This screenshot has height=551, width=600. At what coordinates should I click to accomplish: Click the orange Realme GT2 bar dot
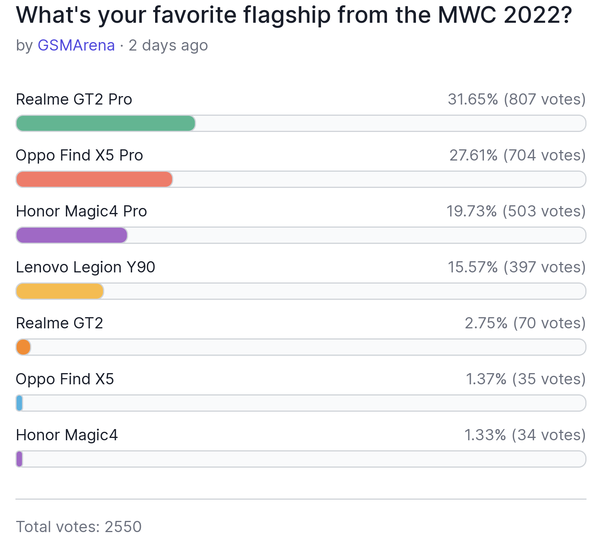point(23,347)
